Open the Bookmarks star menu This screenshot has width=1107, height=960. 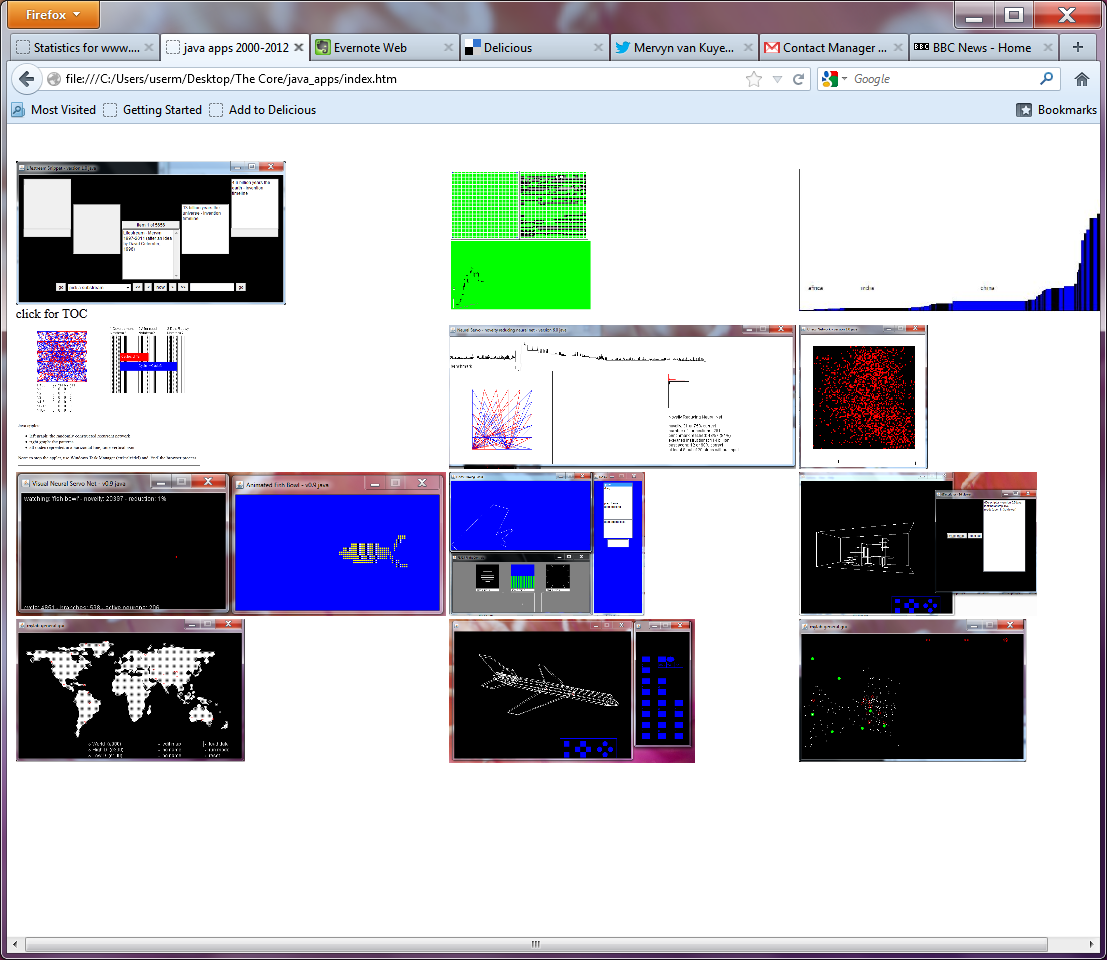[x=1056, y=110]
